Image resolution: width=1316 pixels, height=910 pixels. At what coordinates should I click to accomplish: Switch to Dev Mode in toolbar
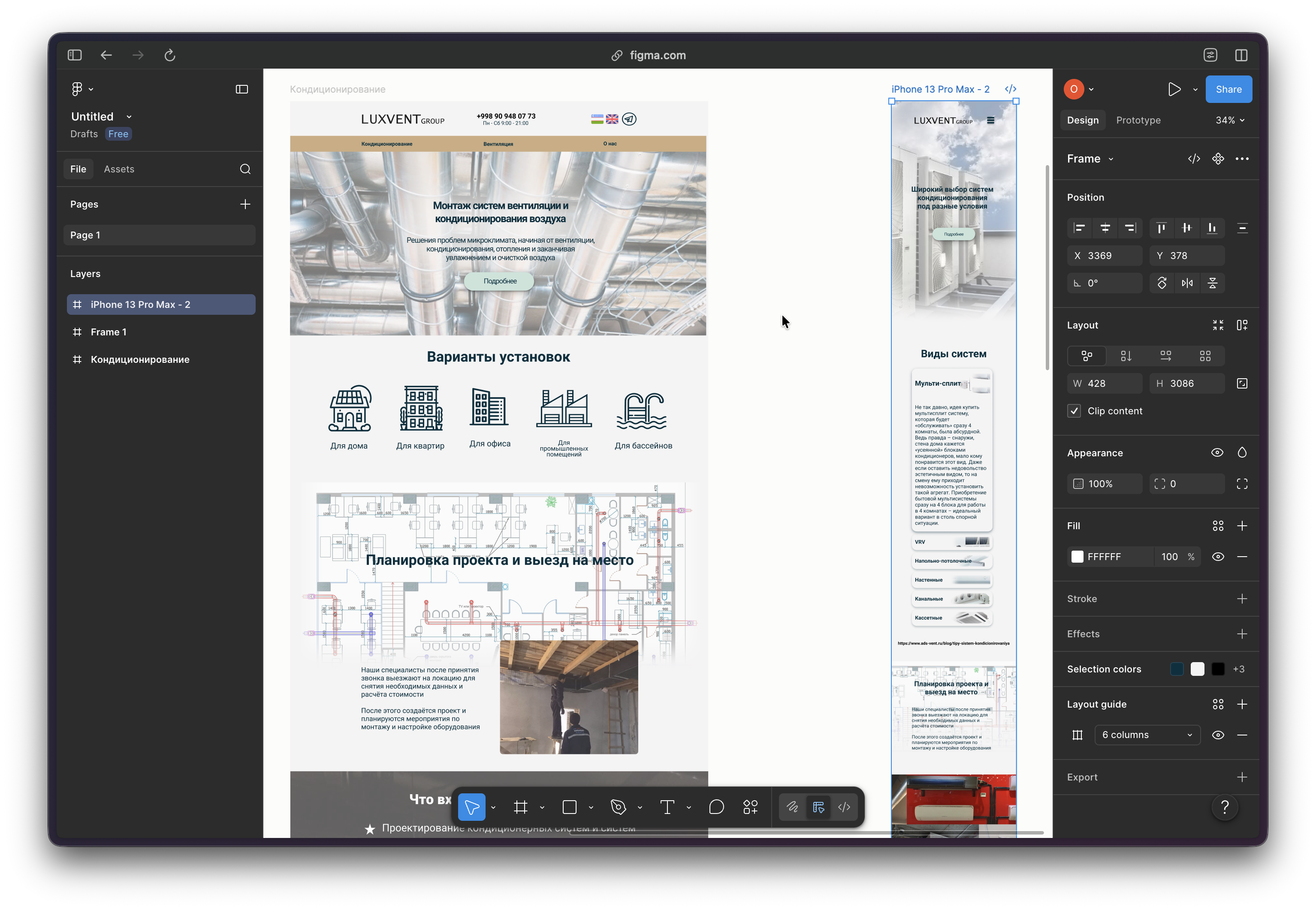pos(844,807)
